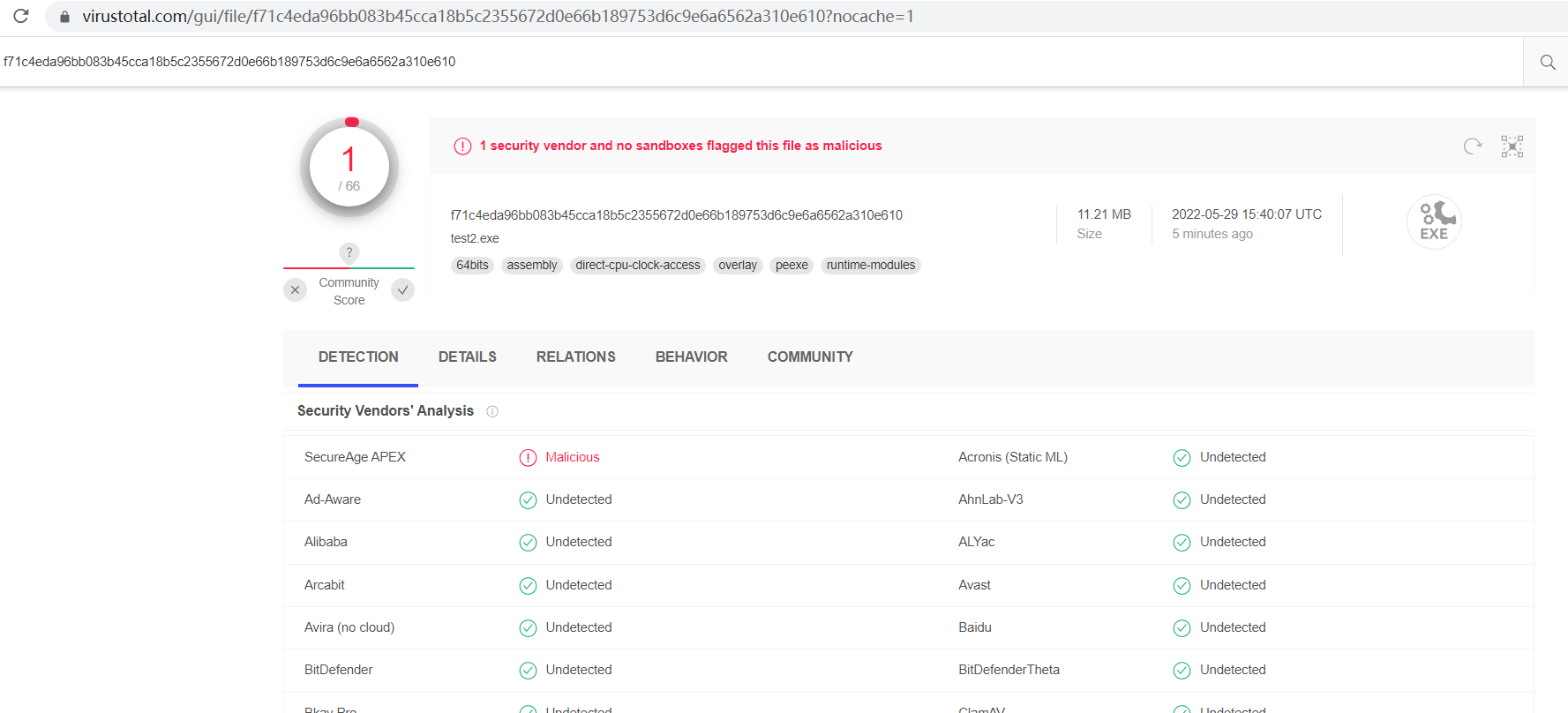The image size is (1568, 713).
Task: View the BEHAVIOR tab
Action: pos(692,357)
